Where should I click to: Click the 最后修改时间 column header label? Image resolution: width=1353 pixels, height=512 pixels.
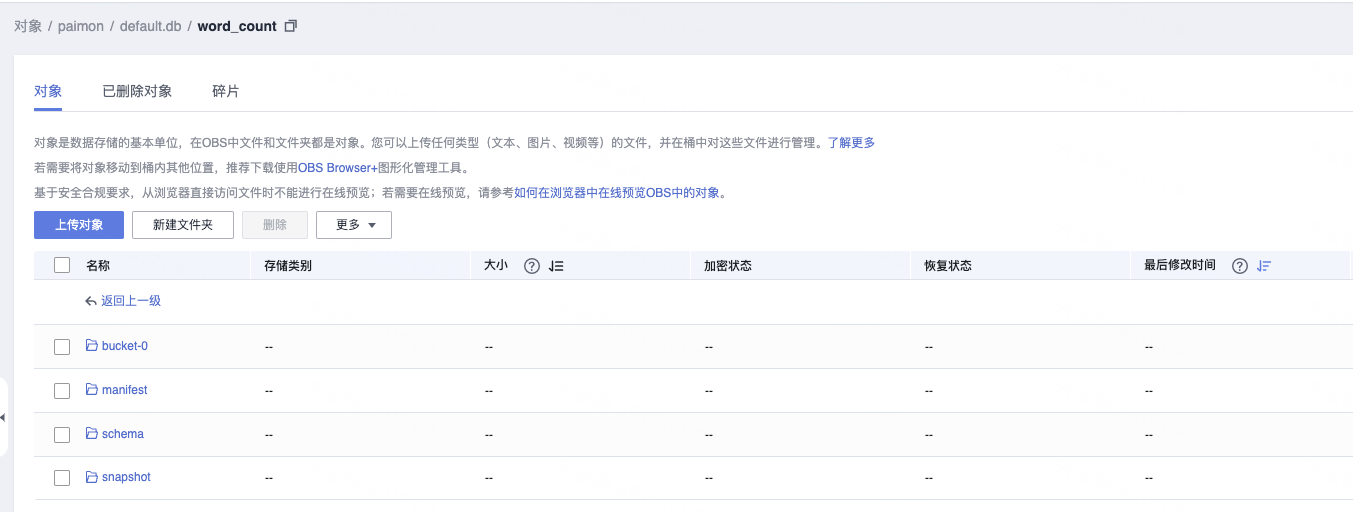click(x=1180, y=266)
